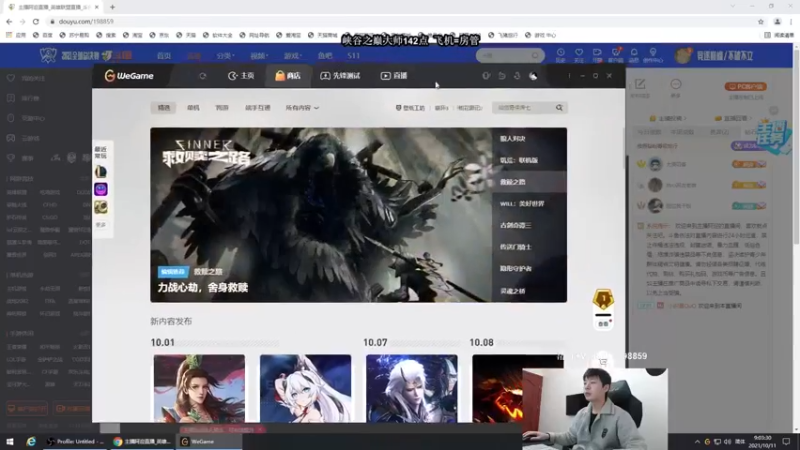Open the first 10.01 game thumbnail

coord(199,388)
